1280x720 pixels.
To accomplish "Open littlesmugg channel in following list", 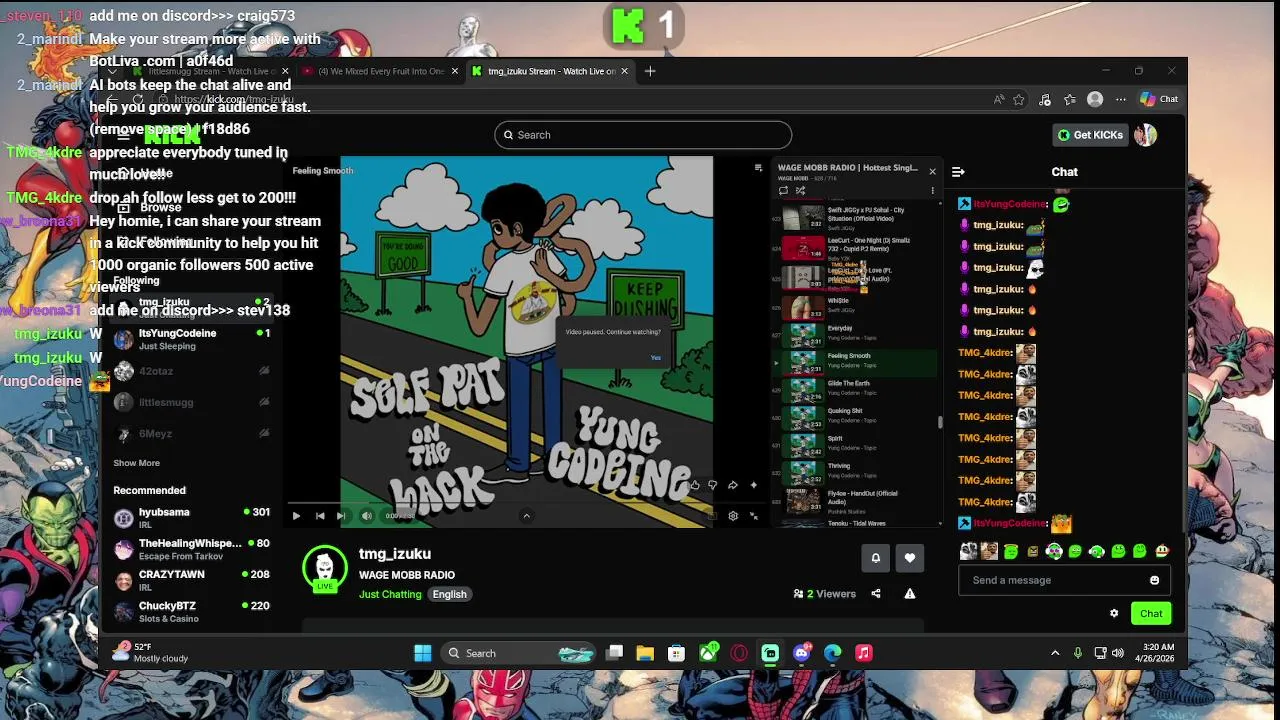I will (190, 402).
